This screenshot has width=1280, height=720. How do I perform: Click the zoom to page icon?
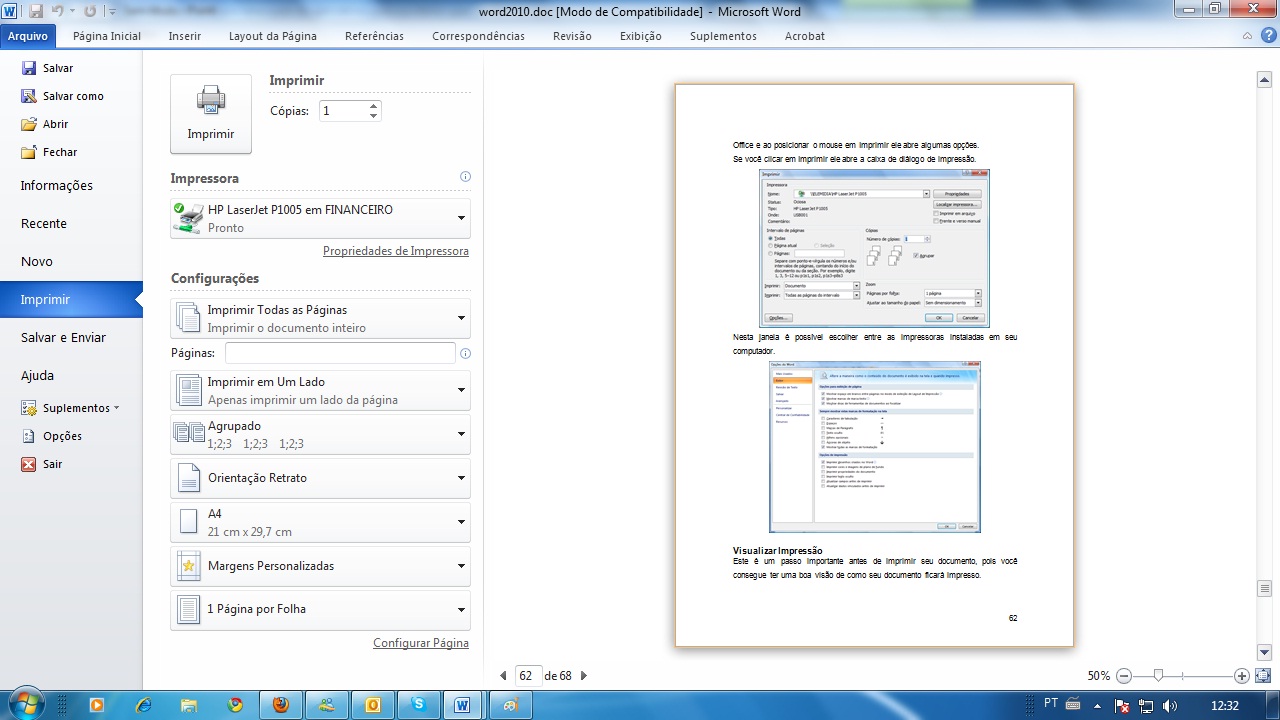tap(1262, 676)
